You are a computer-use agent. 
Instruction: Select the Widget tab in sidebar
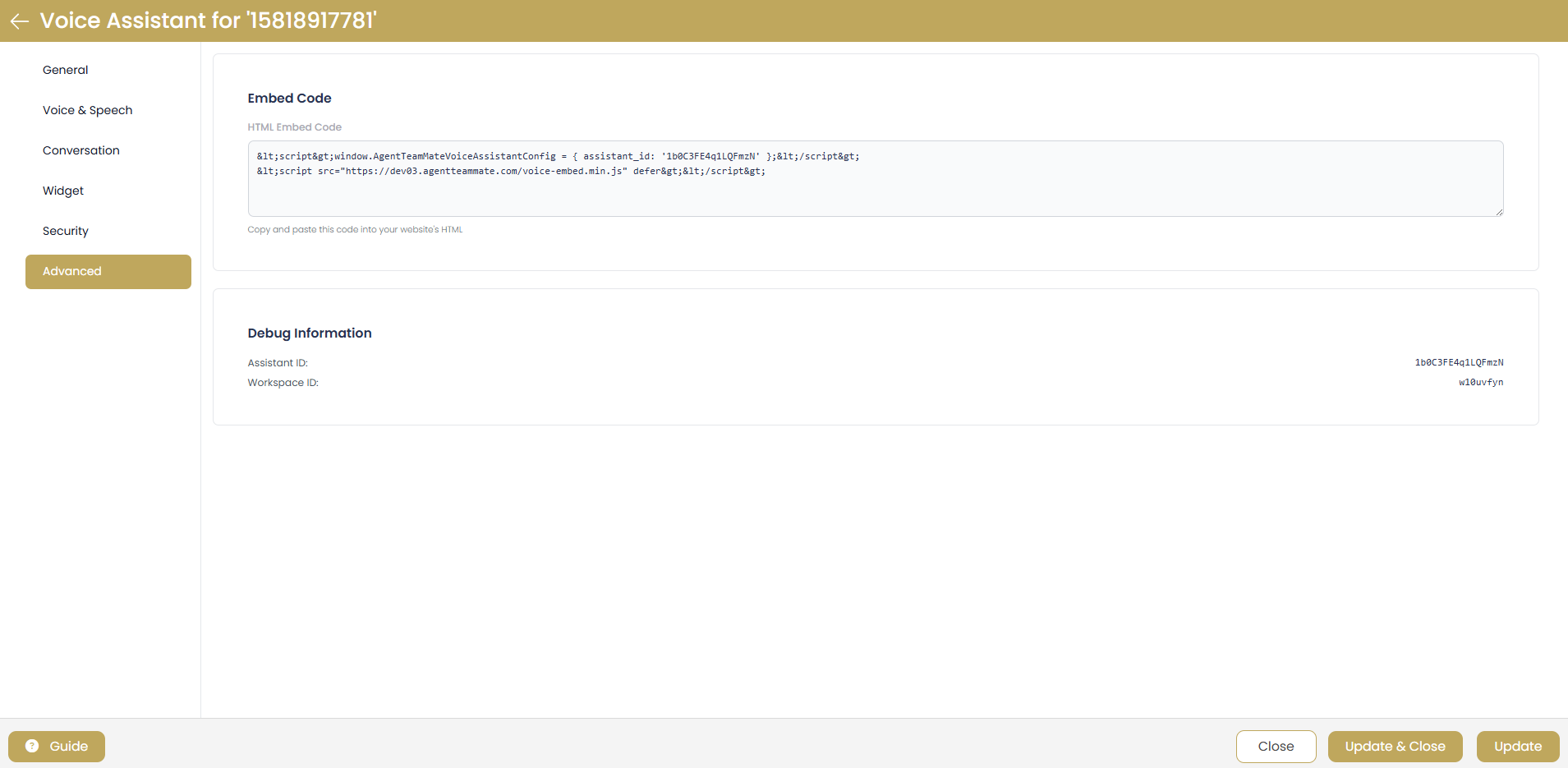pyautogui.click(x=63, y=191)
